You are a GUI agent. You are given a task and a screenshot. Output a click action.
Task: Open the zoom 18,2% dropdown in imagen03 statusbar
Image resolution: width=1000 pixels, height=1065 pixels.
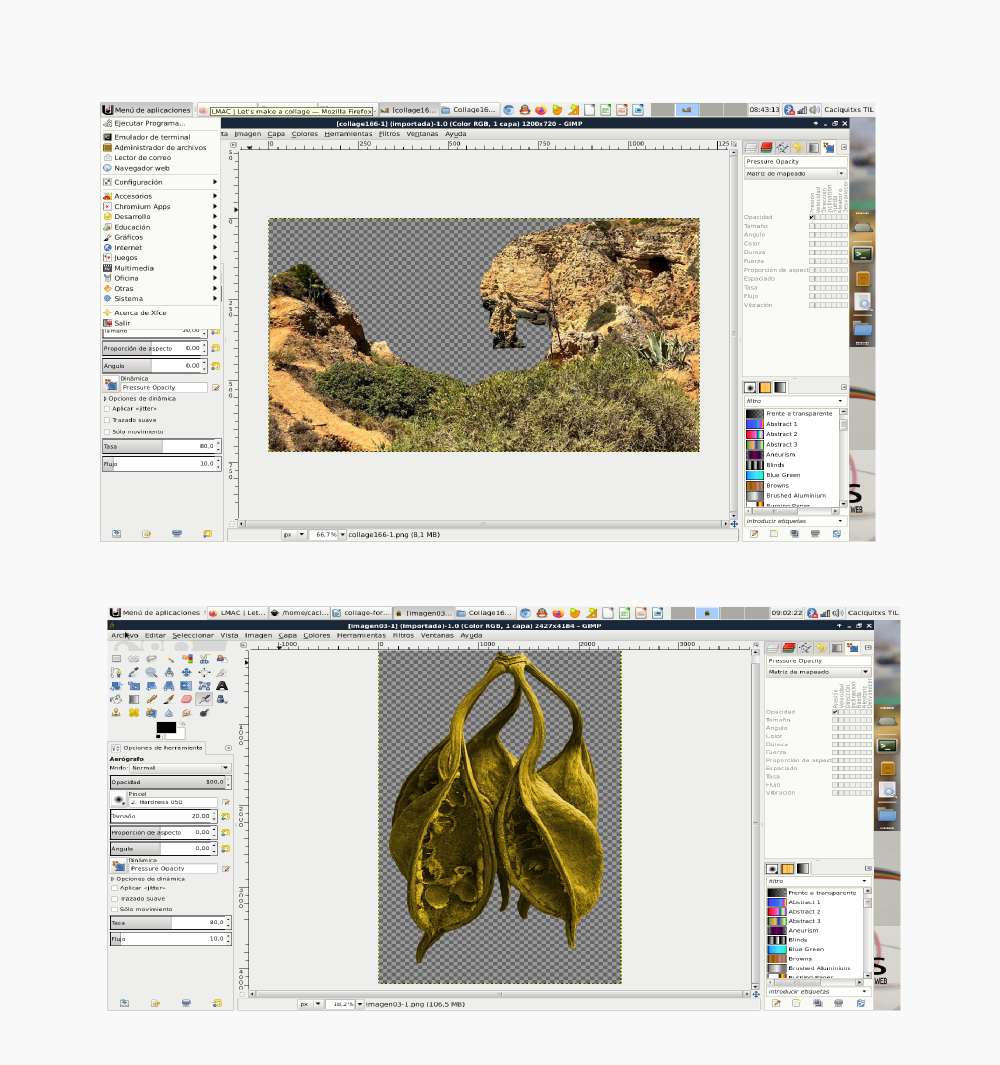click(x=359, y=1004)
